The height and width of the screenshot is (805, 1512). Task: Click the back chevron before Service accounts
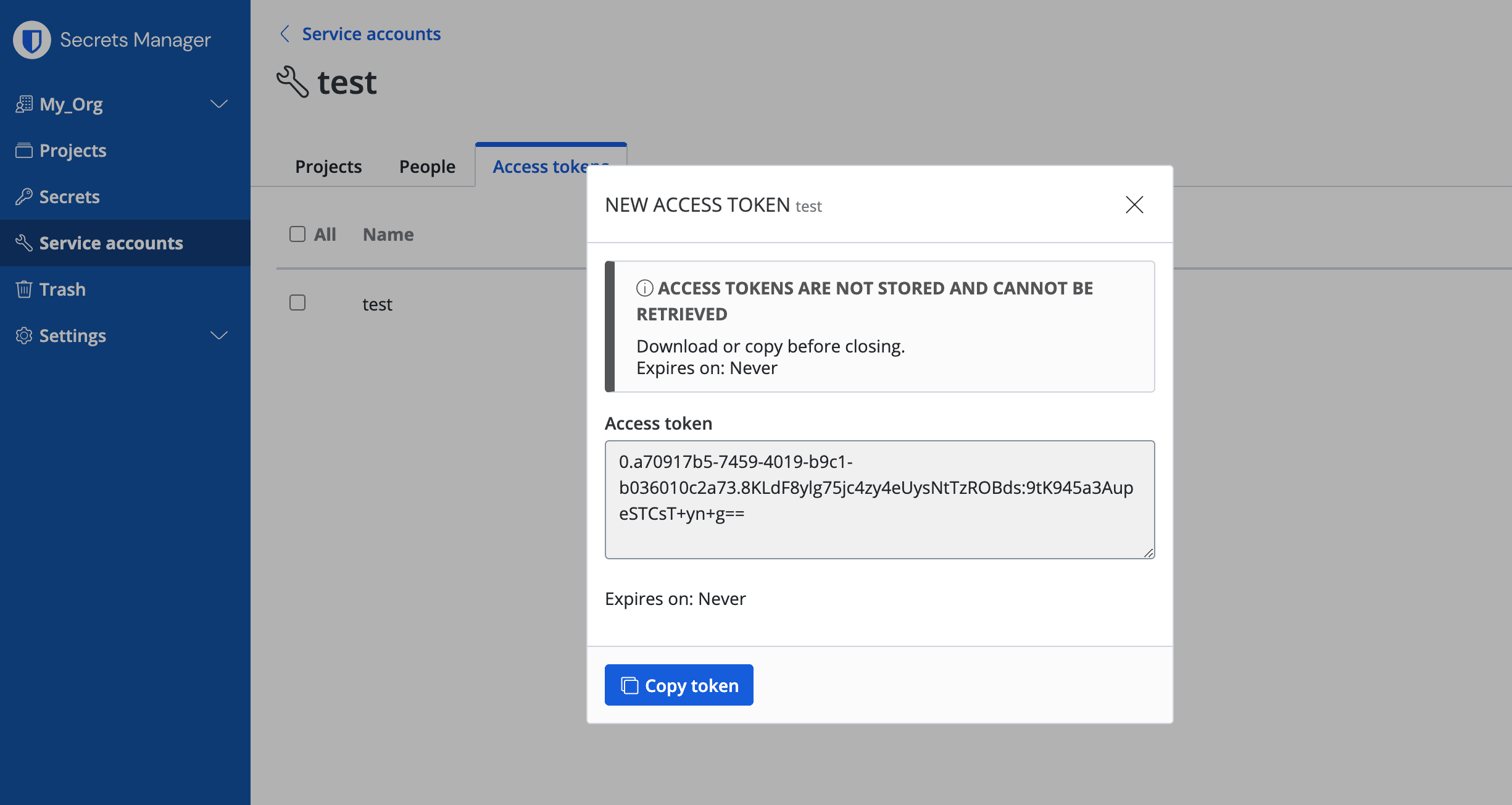[285, 33]
